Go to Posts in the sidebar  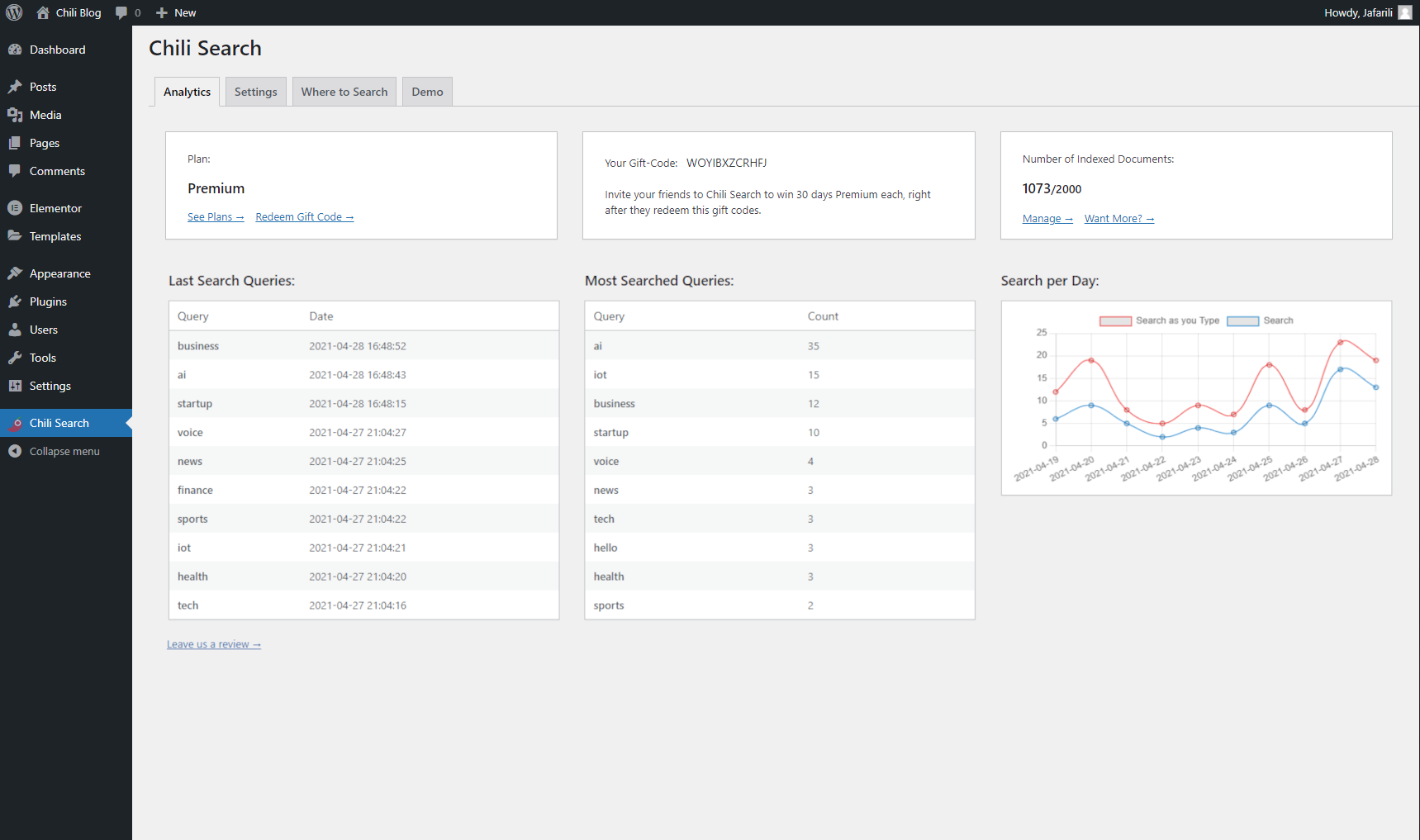click(x=66, y=87)
